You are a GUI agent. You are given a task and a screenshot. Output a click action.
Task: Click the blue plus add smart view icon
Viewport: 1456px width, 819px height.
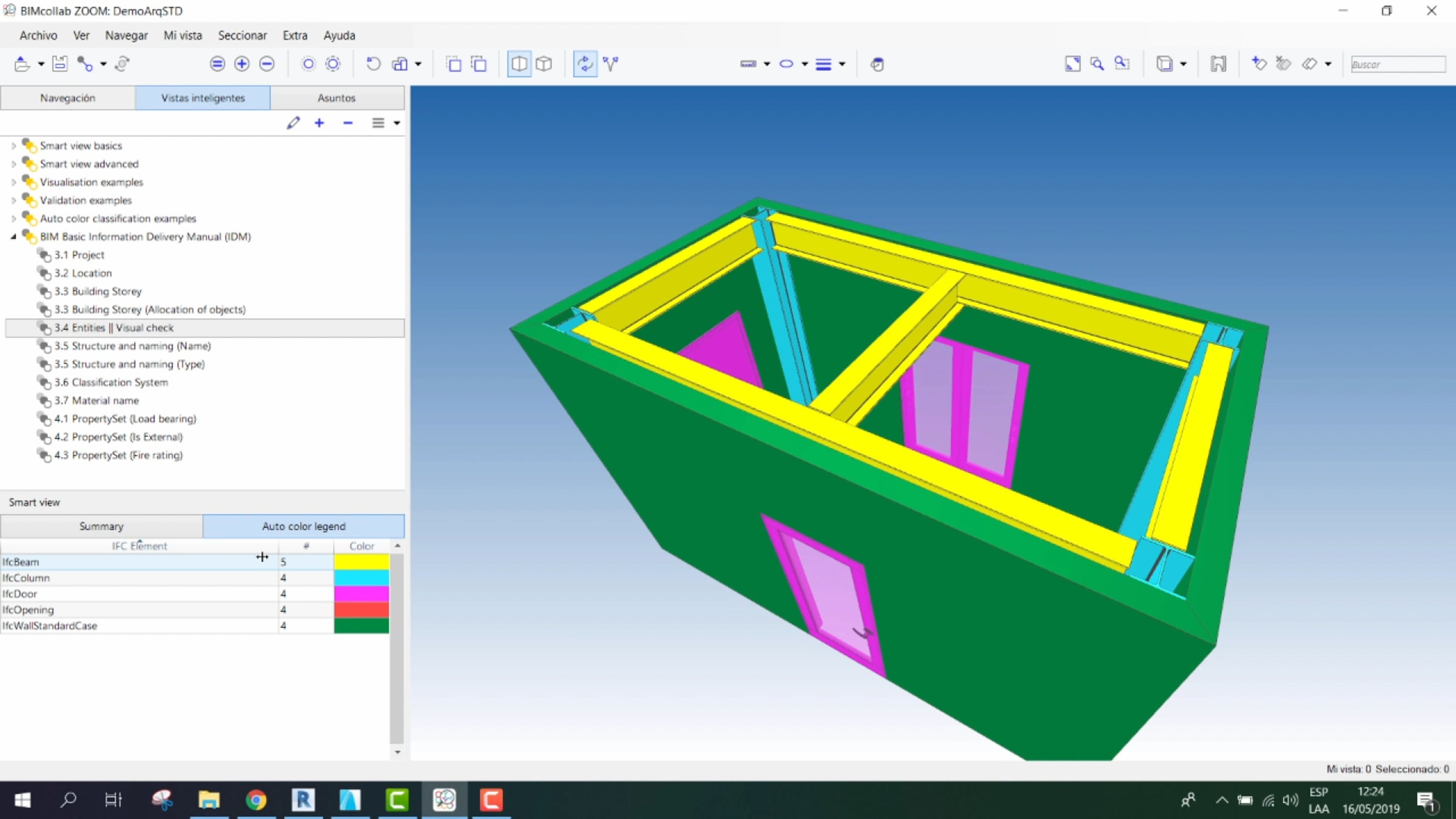(x=319, y=123)
